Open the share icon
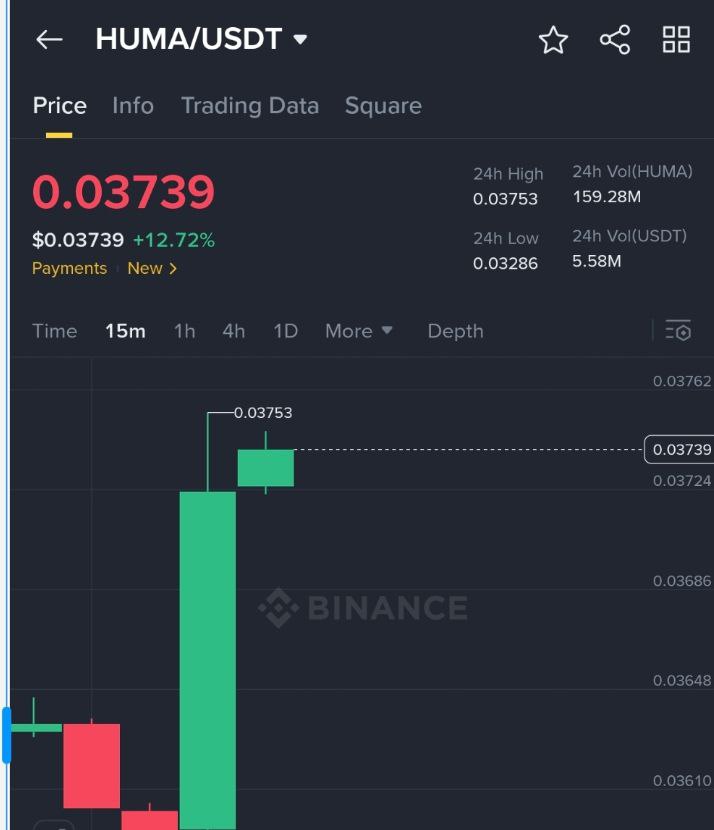The width and height of the screenshot is (714, 830). (x=614, y=40)
